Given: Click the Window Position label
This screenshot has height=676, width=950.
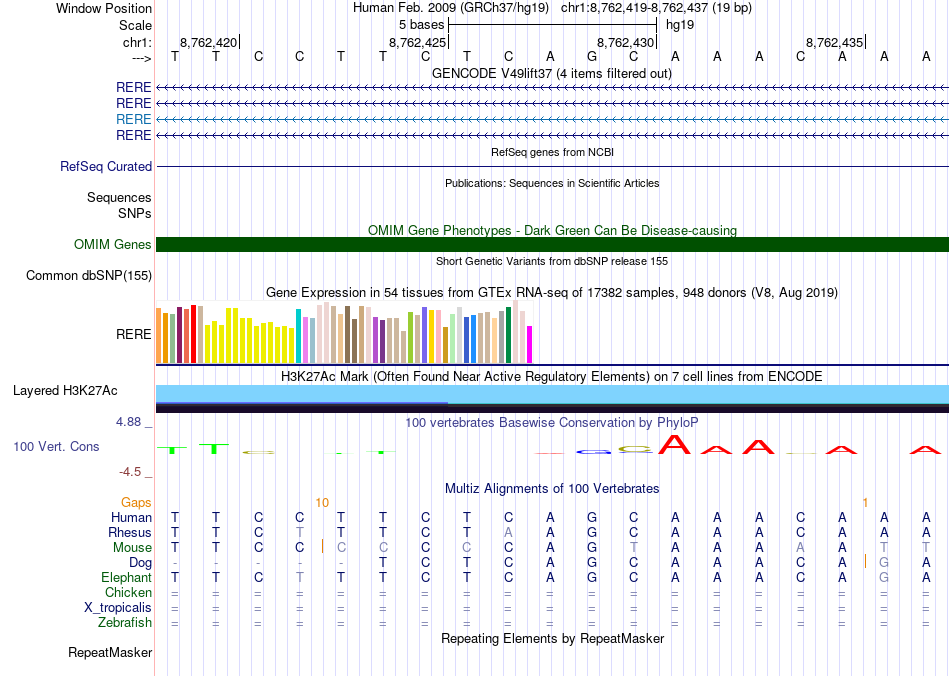Looking at the screenshot, I should (x=104, y=8).
